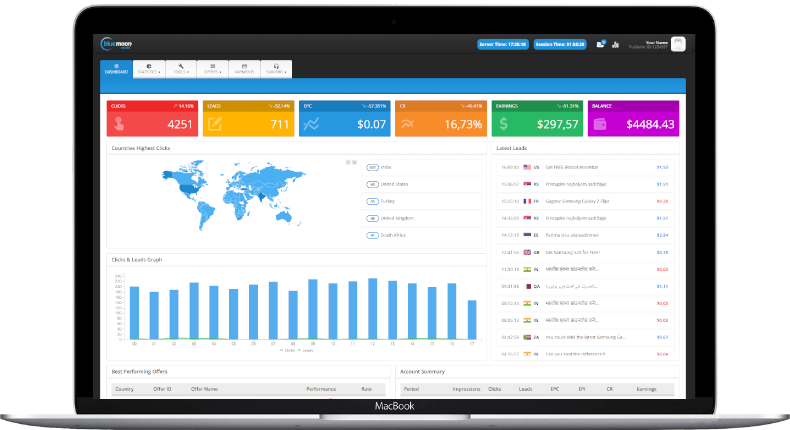
Task: Click the edit icon on Leads card
Action: pyautogui.click(x=215, y=124)
